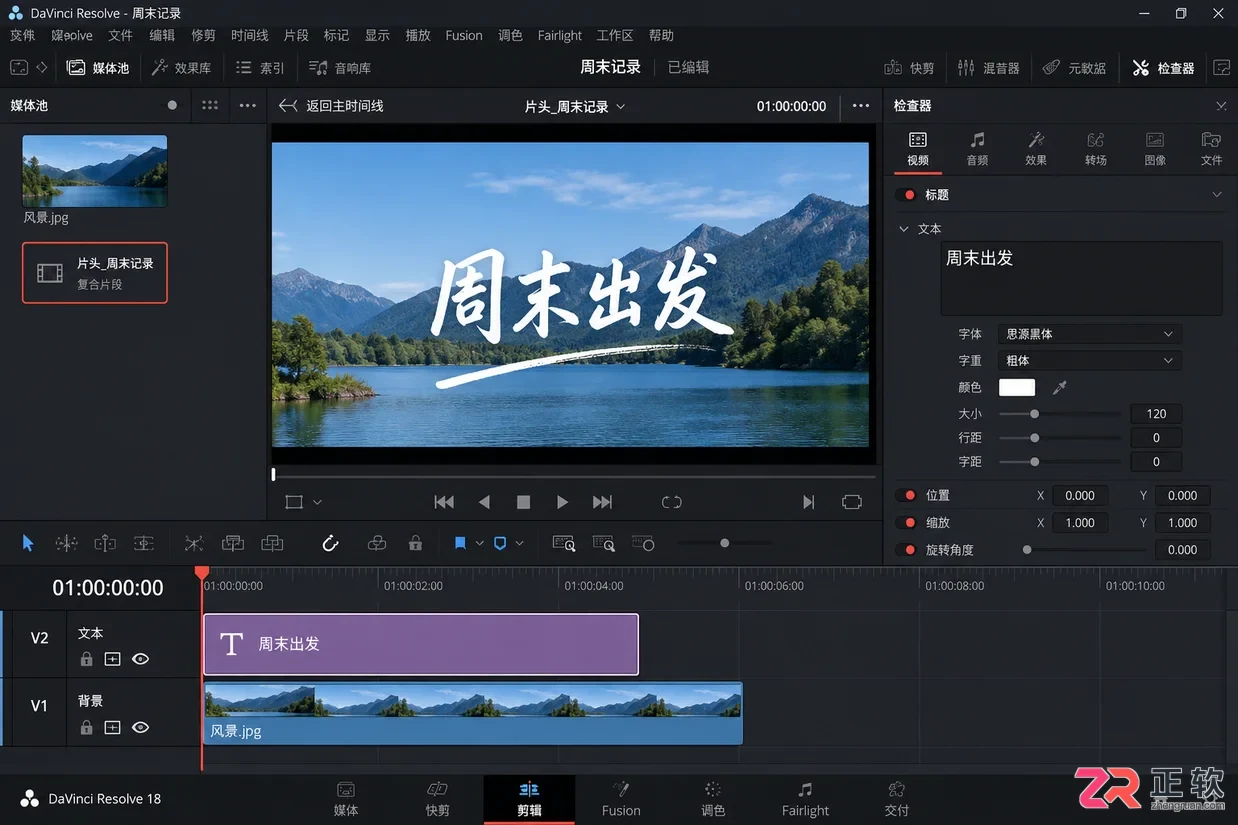Select the dynamic trim tool
Viewport: 1238px width, 825px height.
(x=105, y=543)
